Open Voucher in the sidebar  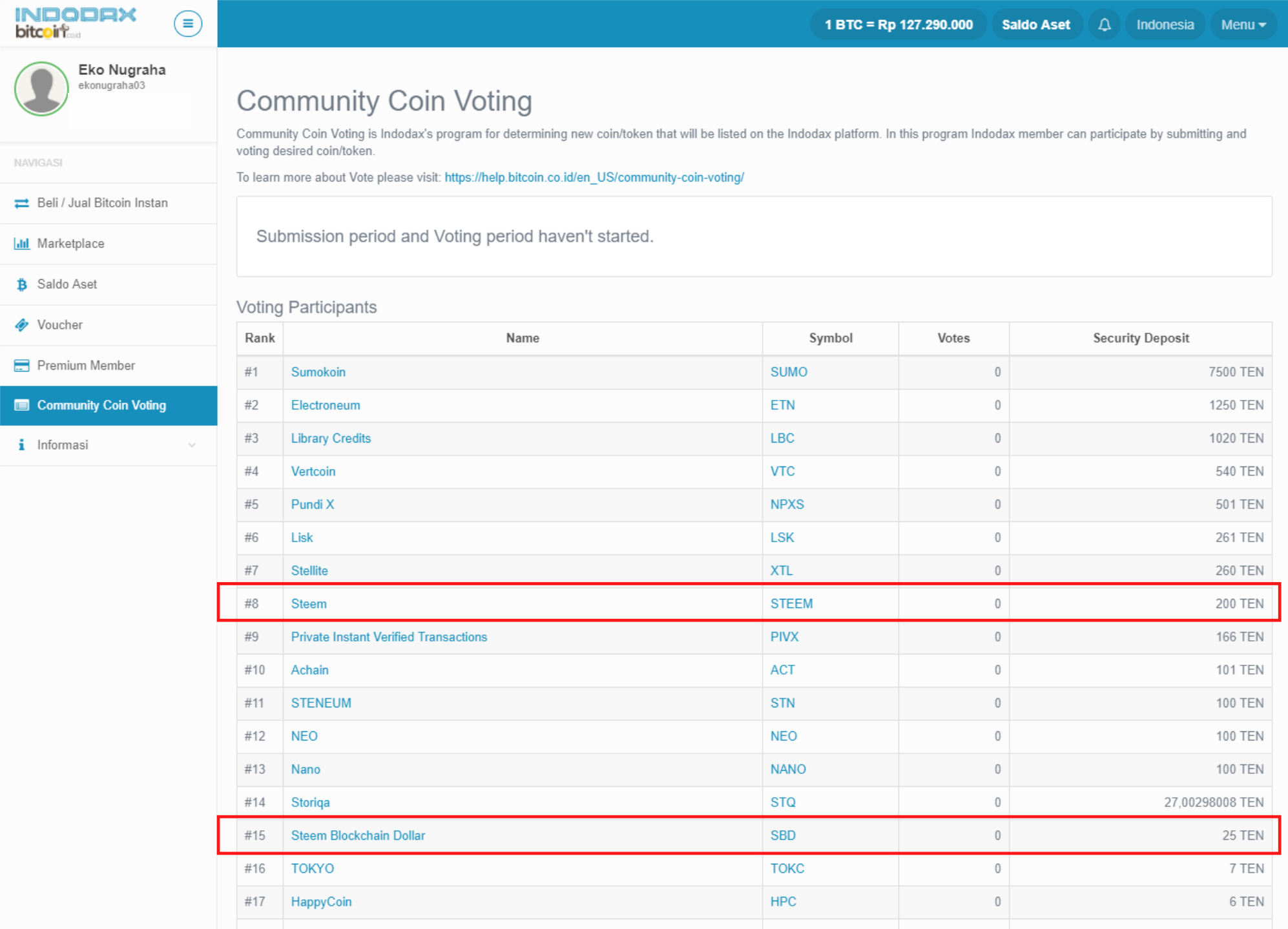tap(109, 325)
